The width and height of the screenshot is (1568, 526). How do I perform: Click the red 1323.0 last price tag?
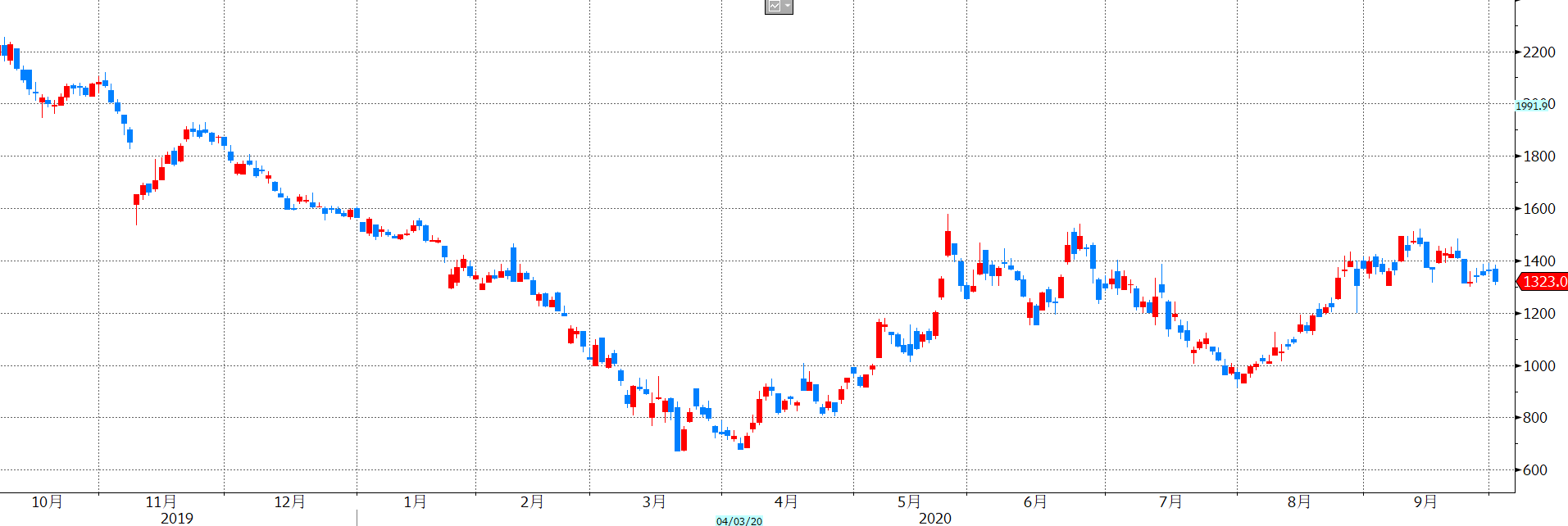pos(1543,282)
